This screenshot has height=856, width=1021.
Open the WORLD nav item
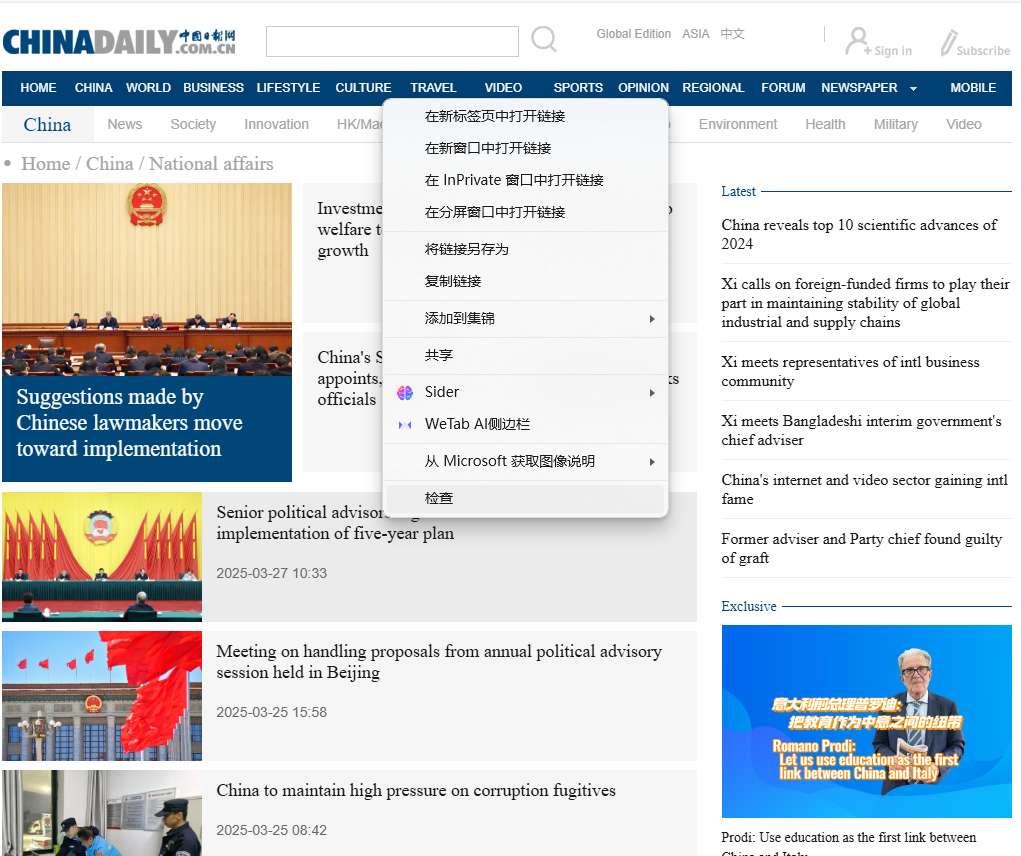(x=148, y=88)
